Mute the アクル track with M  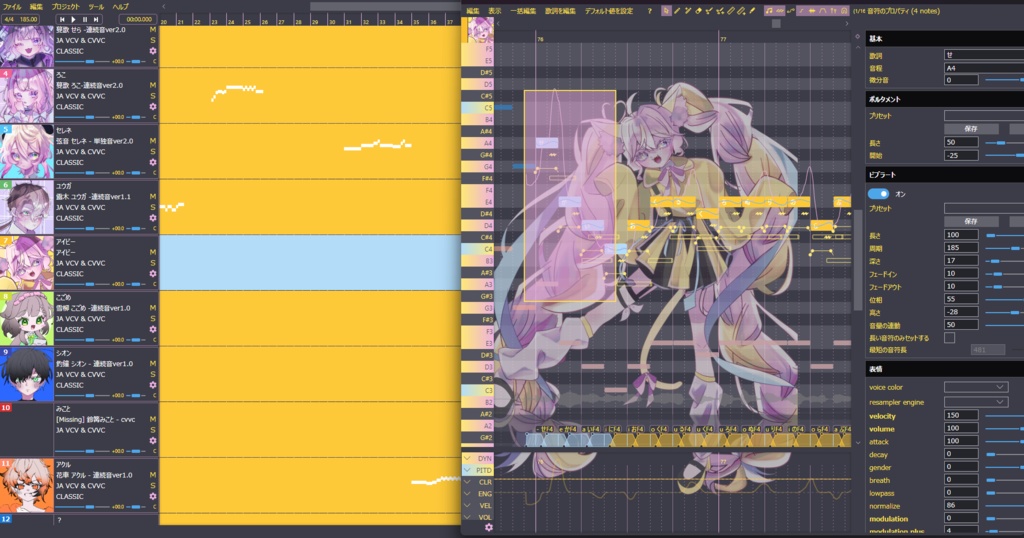pos(153,475)
